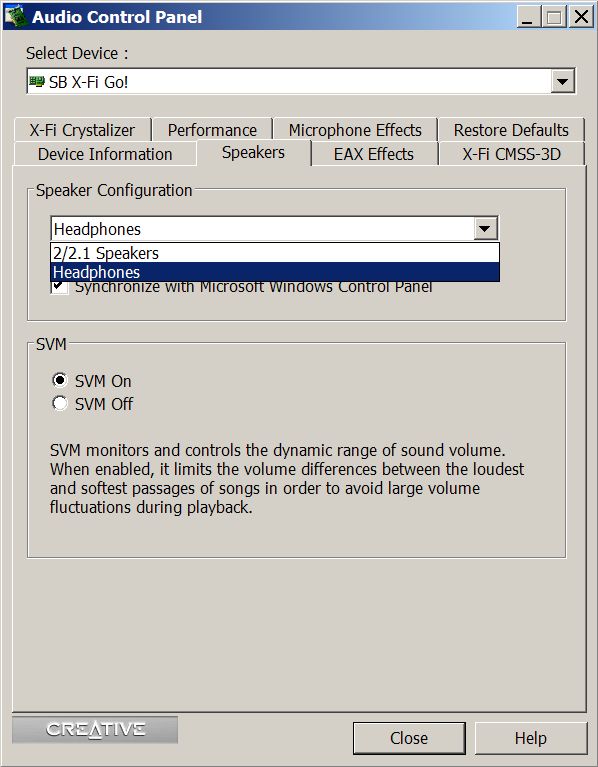Click the Close button
Viewport: 598px width, 767px height.
(409, 738)
